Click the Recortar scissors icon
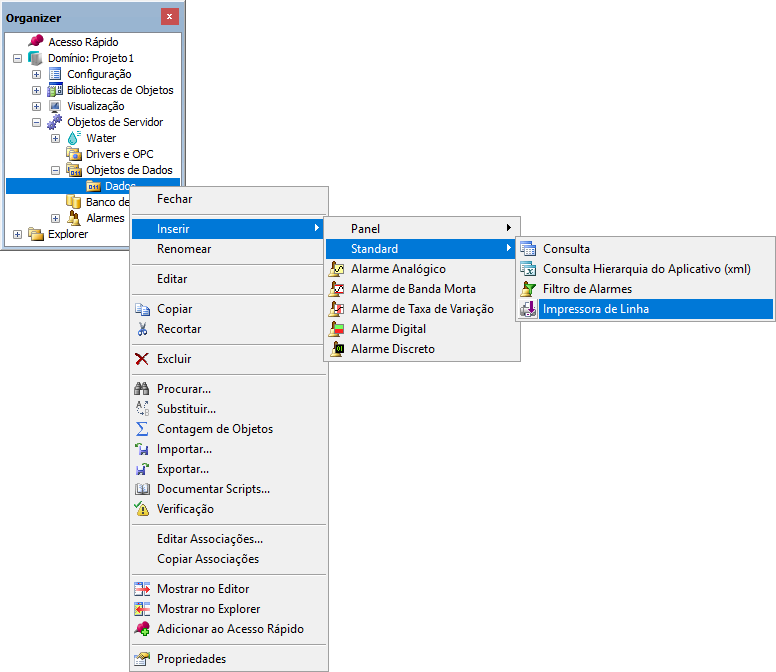This screenshot has height=672, width=776. (142, 329)
